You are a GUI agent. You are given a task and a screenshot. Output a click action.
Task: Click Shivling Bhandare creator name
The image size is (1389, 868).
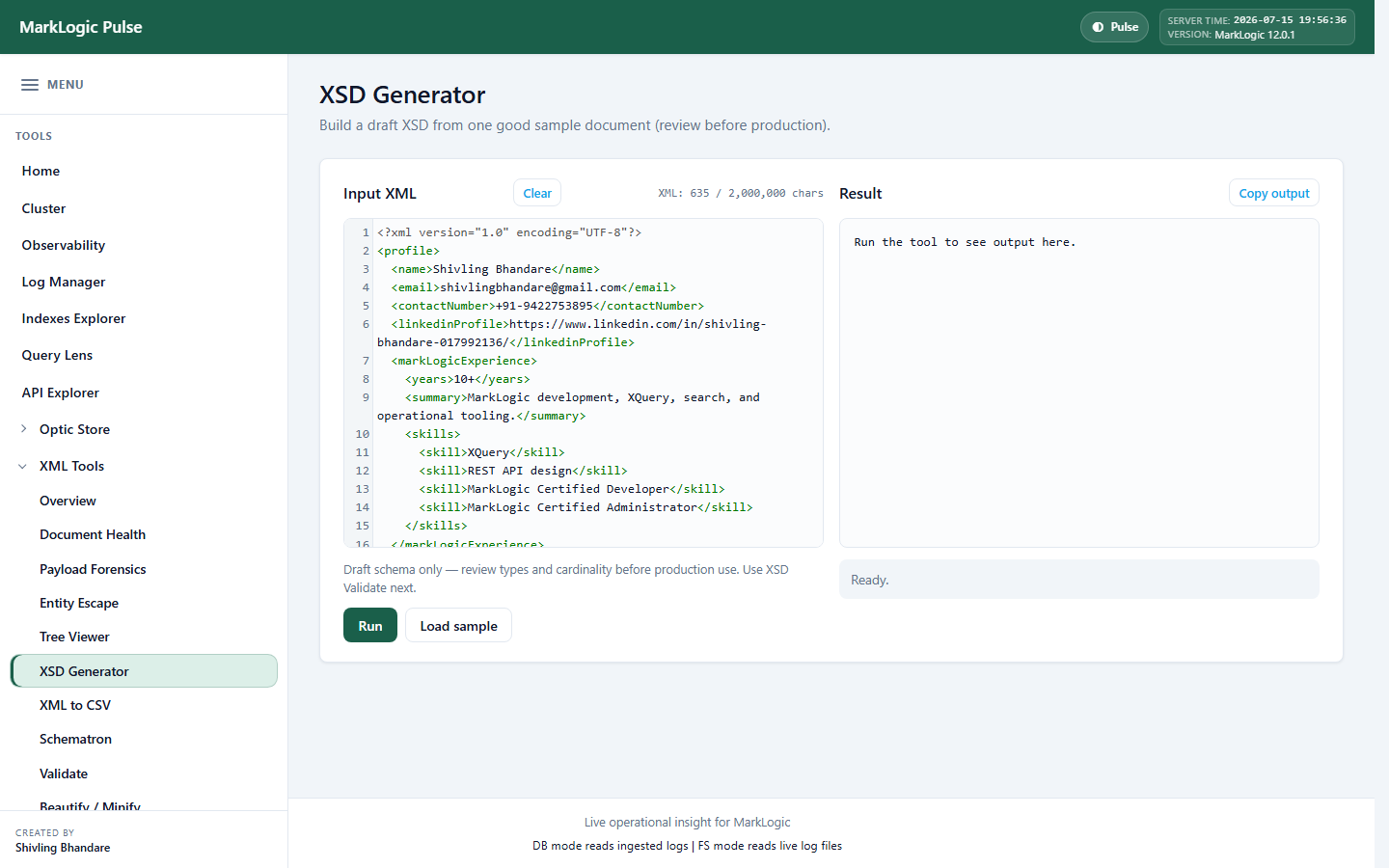[63, 848]
